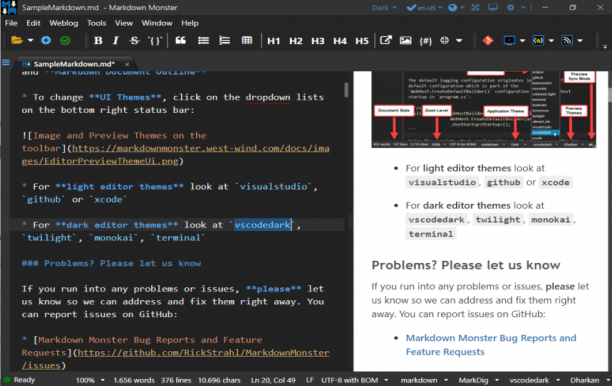Save the document with the green check icon

[x=65, y=40]
